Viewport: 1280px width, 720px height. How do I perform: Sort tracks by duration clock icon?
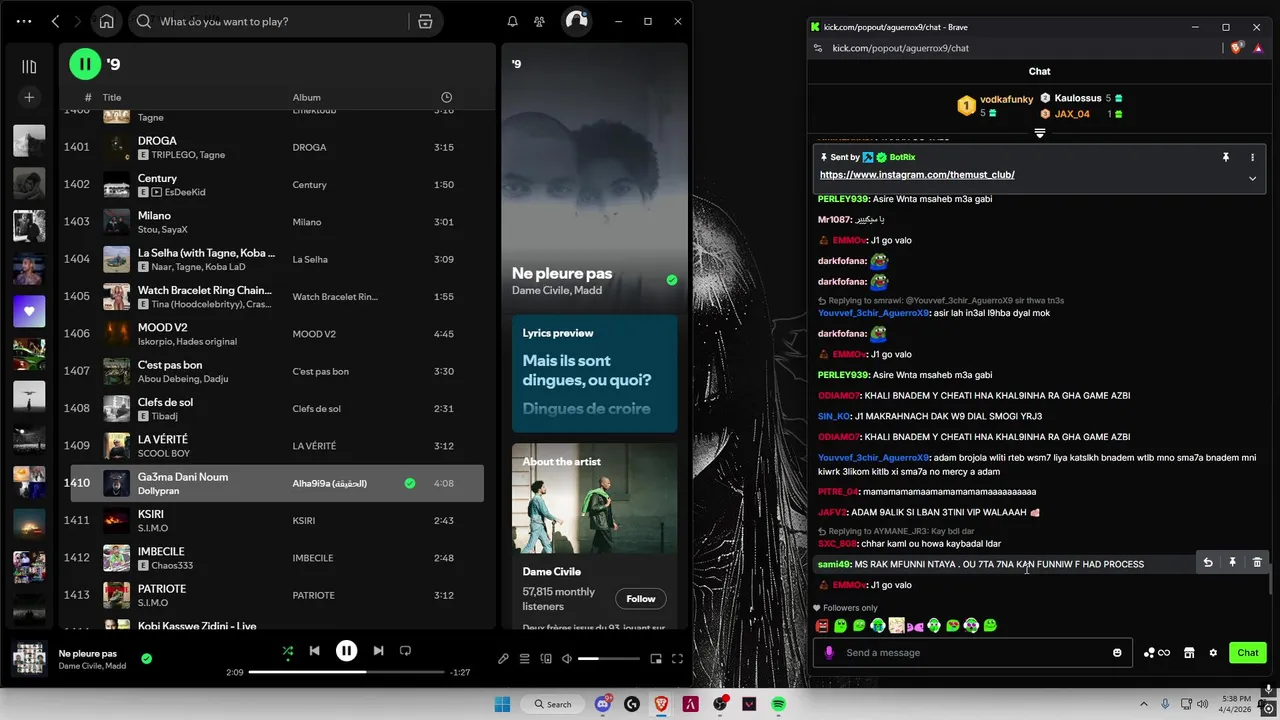(446, 97)
